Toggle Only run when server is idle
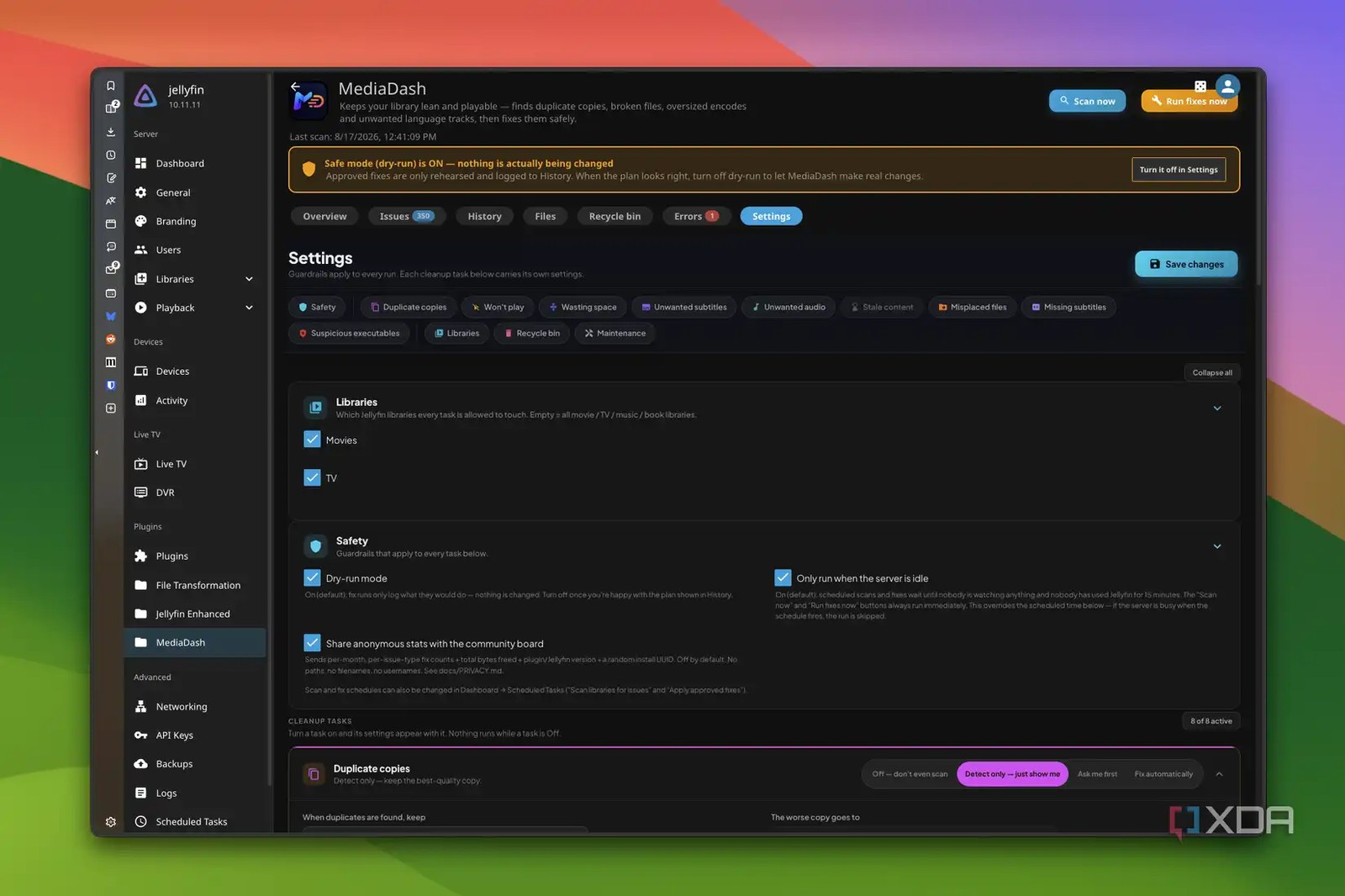This screenshot has width=1345, height=896. 783,578
